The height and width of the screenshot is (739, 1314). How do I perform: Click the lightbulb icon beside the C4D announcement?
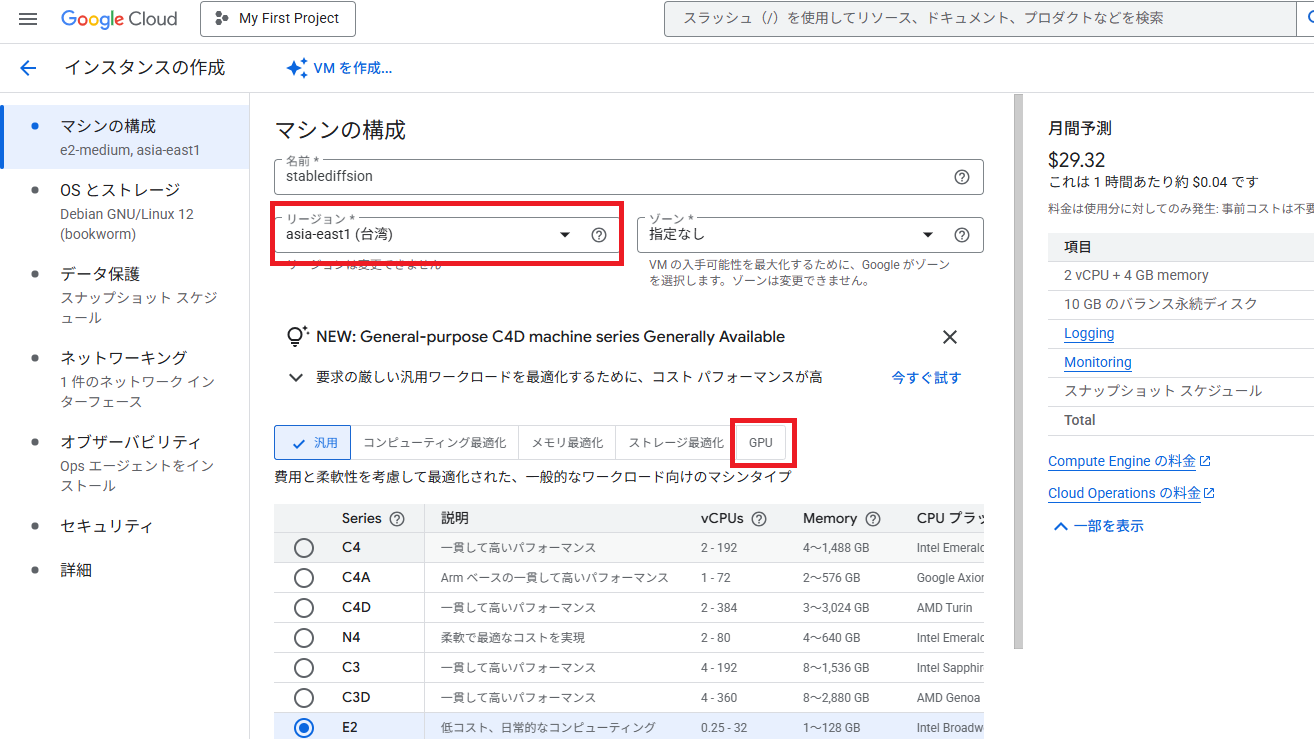(x=296, y=337)
